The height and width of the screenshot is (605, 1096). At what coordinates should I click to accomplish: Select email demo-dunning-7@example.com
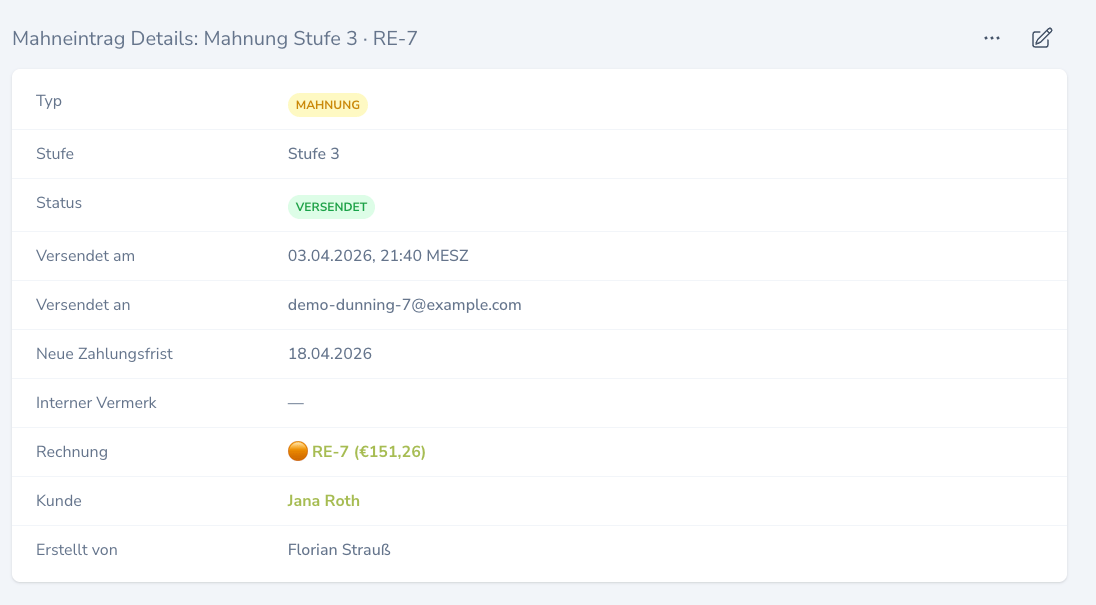point(405,305)
